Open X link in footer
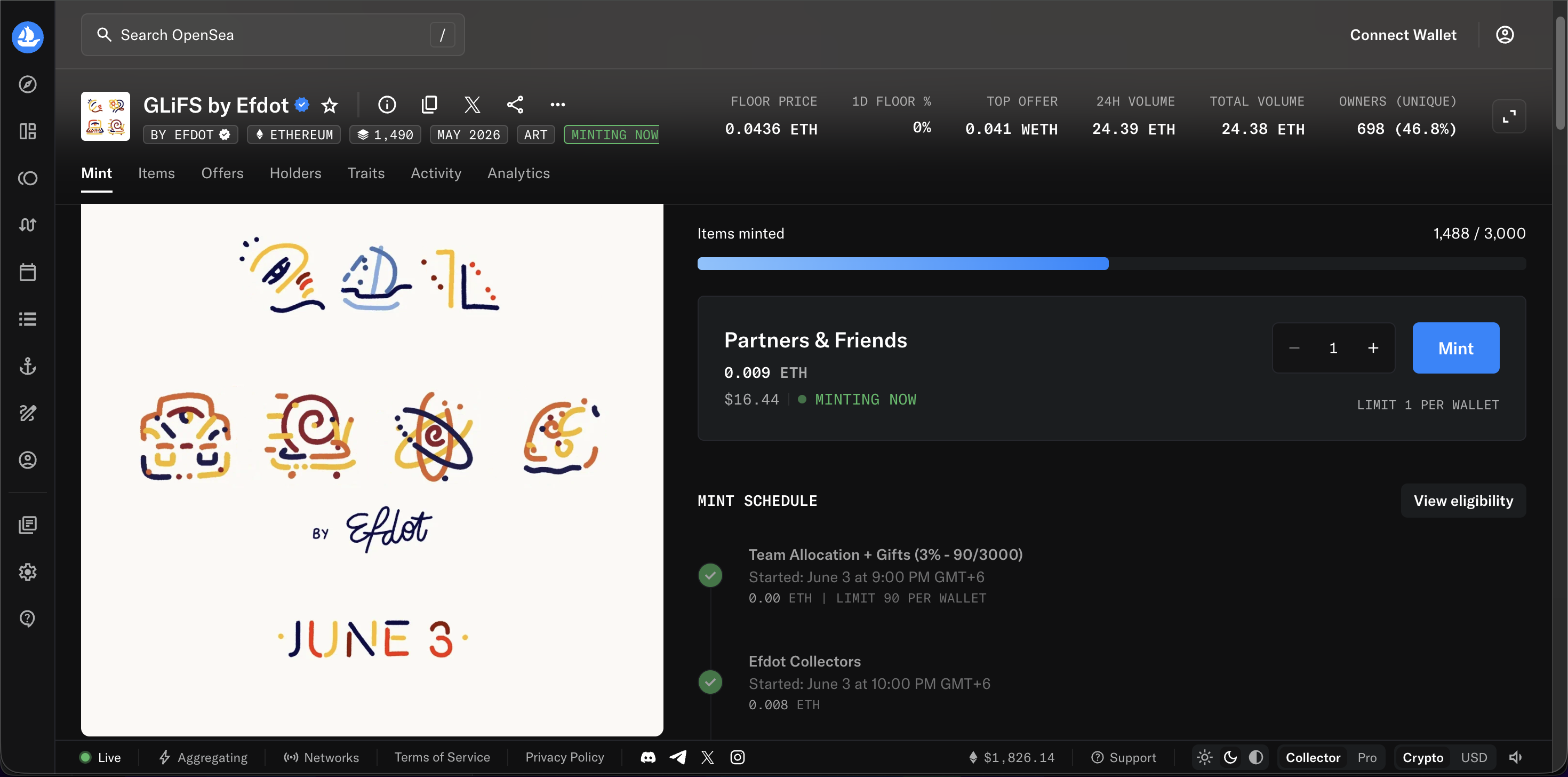1568x777 pixels. pyautogui.click(x=707, y=757)
